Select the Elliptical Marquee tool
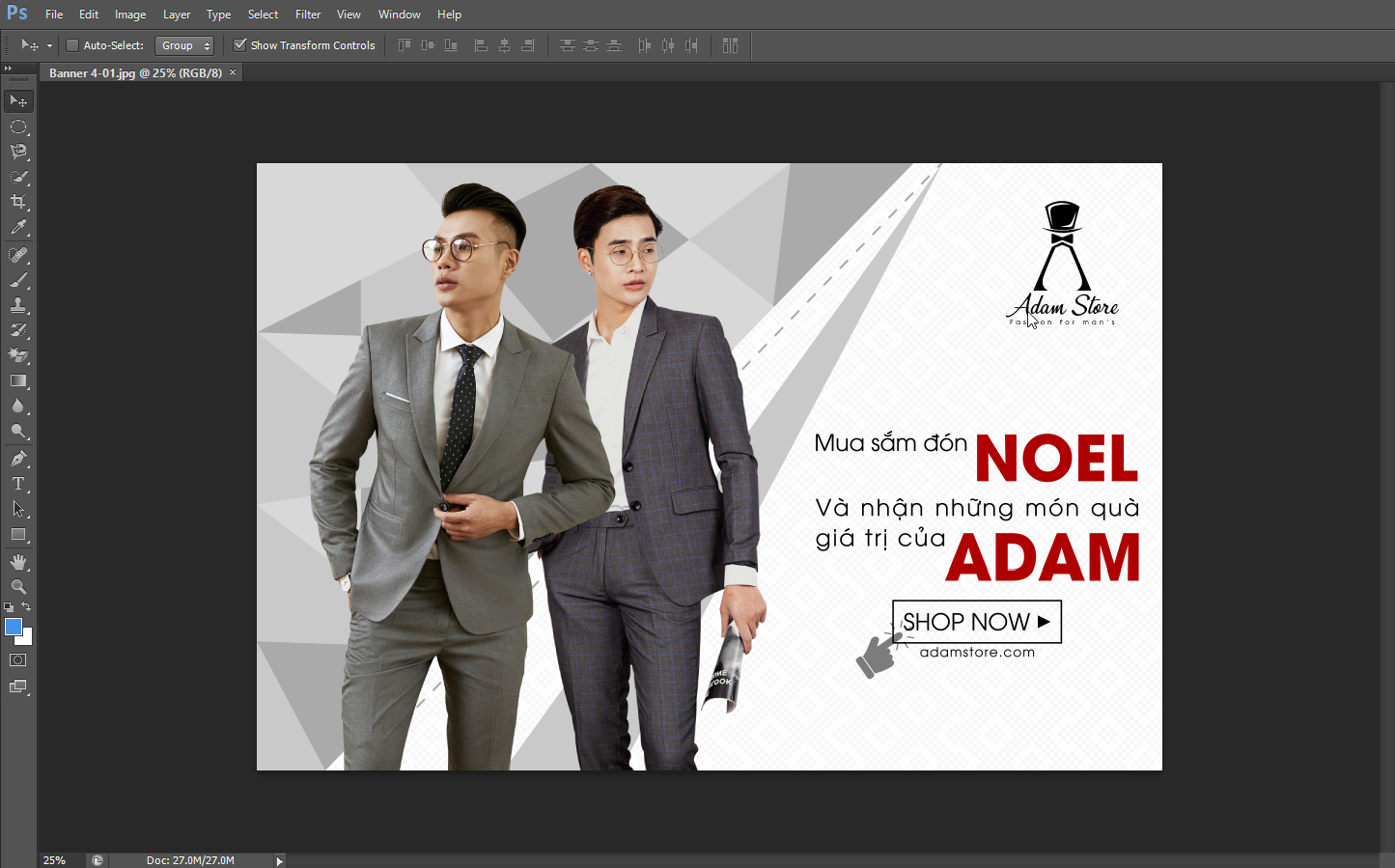1395x868 pixels. (x=18, y=126)
